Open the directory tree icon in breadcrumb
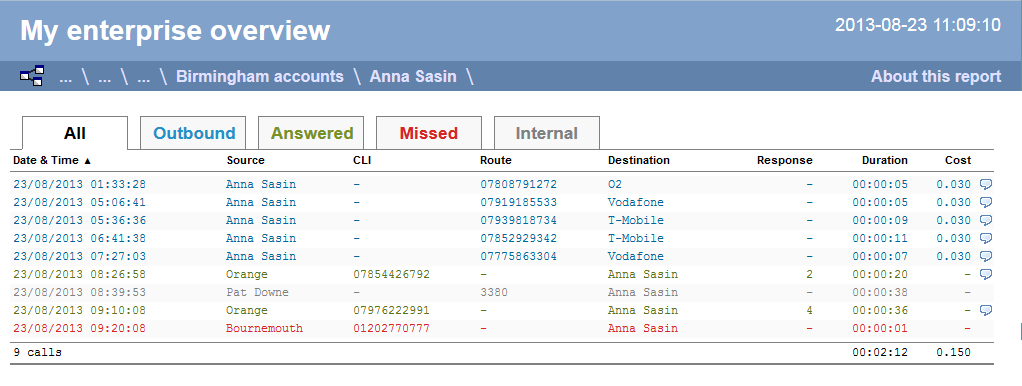 click(32, 76)
